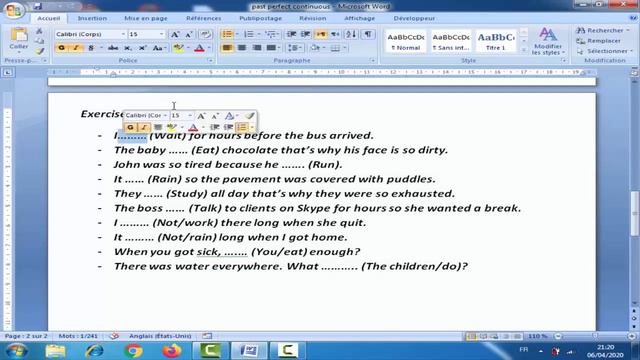Increase paragraph indent in the ribbon
Image resolution: width=640 pixels, height=360 pixels.
click(x=305, y=34)
